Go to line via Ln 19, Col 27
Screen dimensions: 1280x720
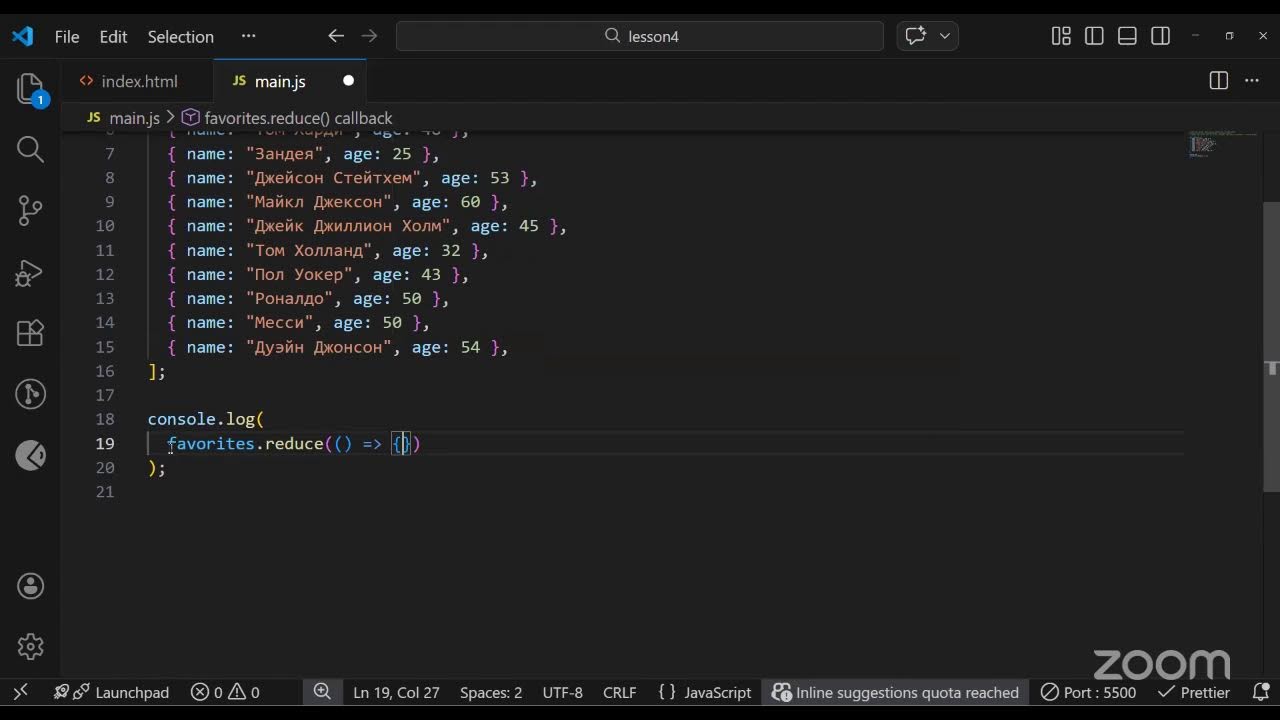coord(396,692)
